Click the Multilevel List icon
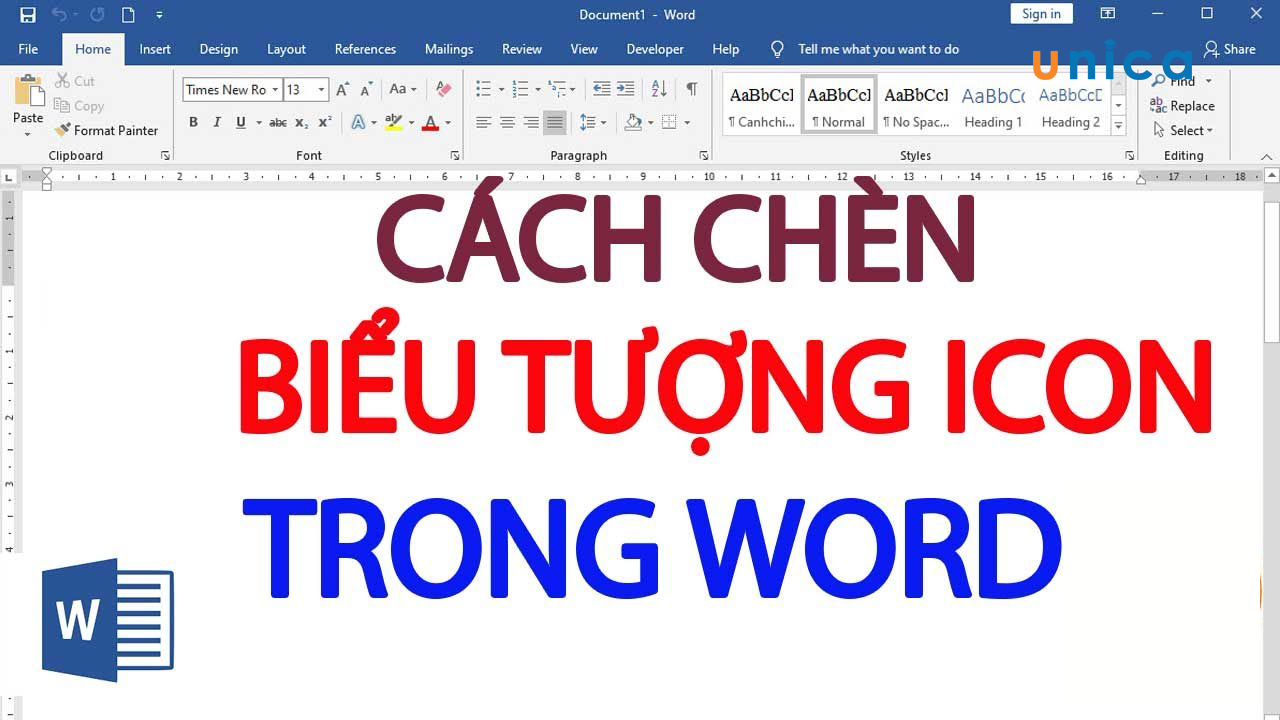The image size is (1280, 720). (x=557, y=90)
